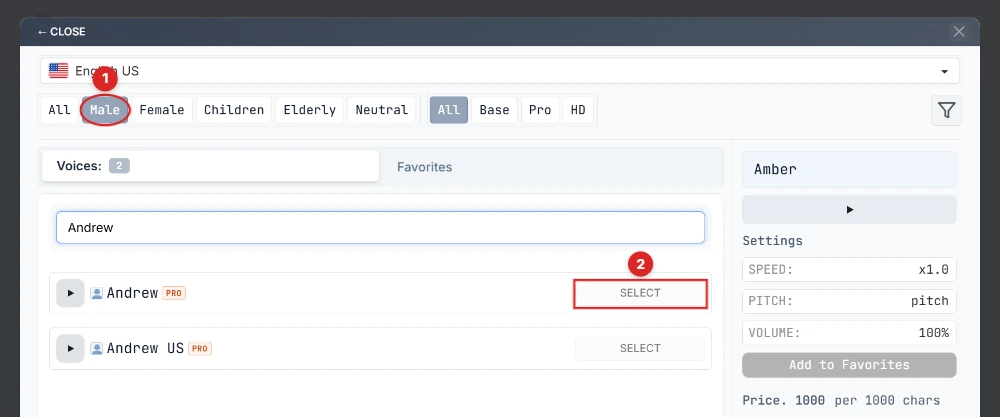Show Pro quality voices
Screen dimensions: 1000x417
click(540, 110)
